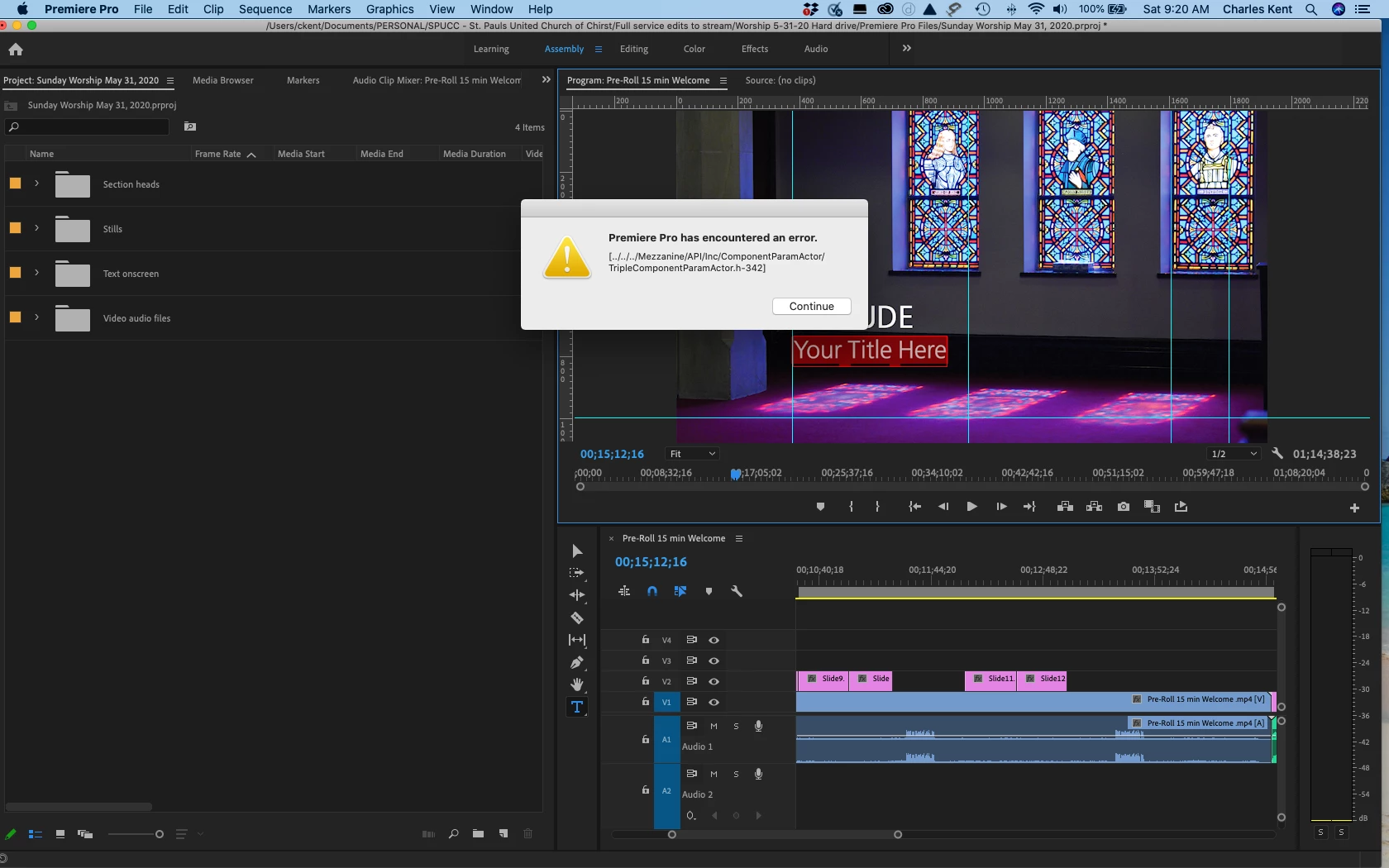Expand the Text onscreen bin
Image resolution: width=1389 pixels, height=868 pixels.
coord(36,273)
